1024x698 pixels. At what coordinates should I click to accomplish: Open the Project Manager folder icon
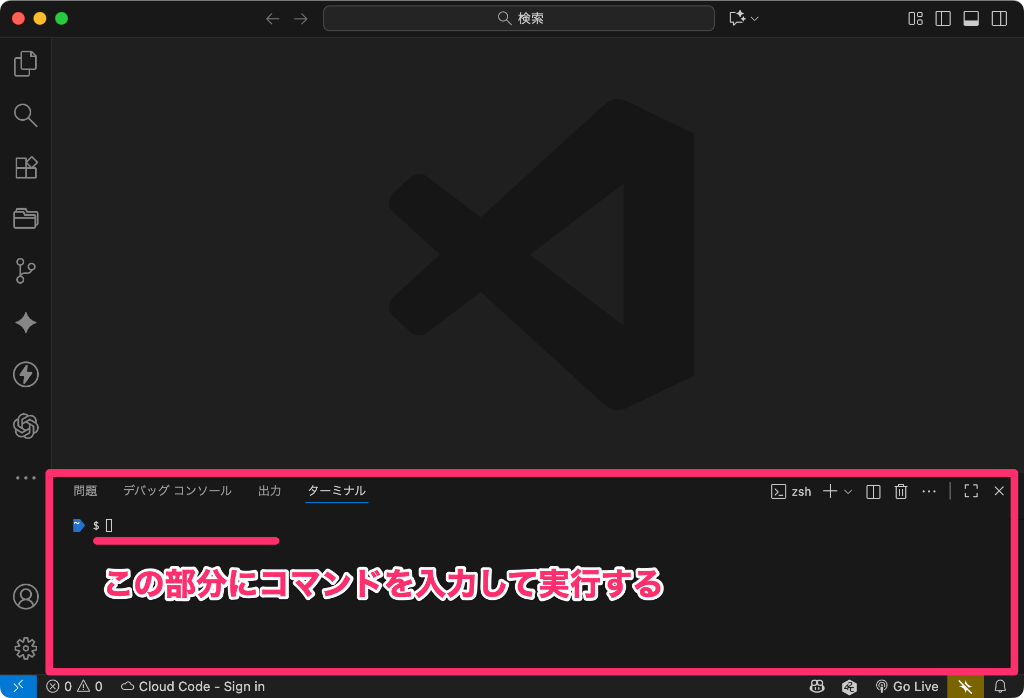click(25, 218)
